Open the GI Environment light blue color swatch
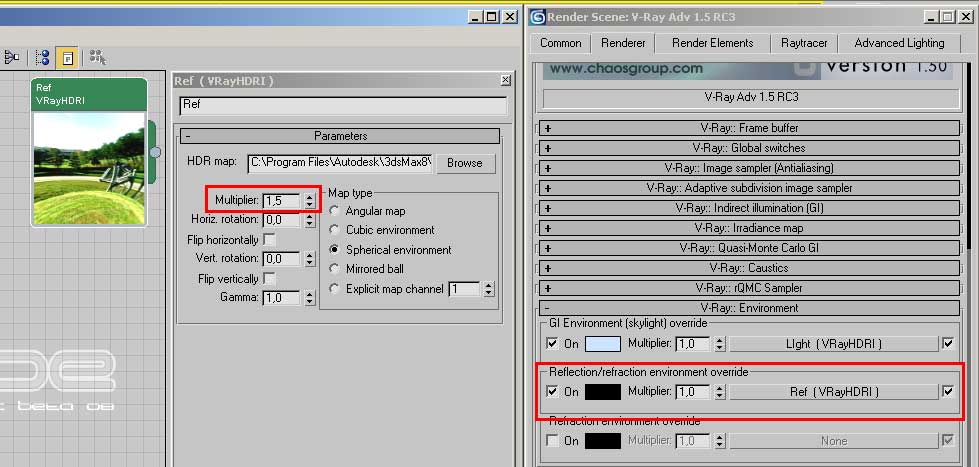This screenshot has width=979, height=467. pos(602,344)
